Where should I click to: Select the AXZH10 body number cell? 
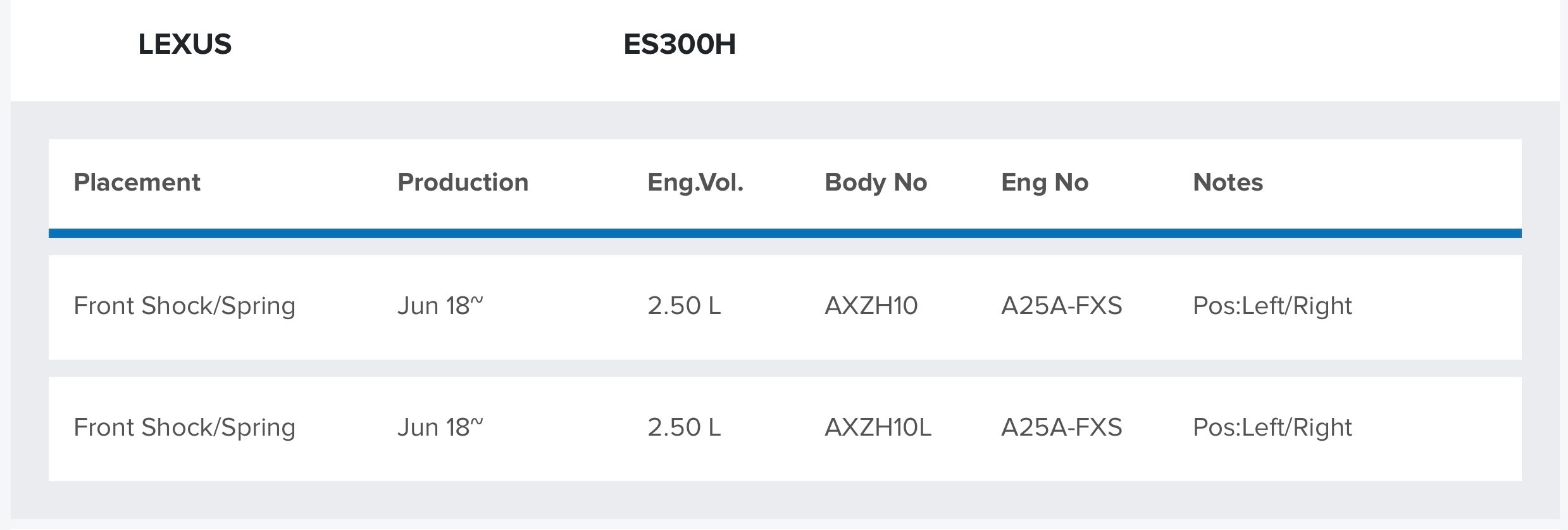871,306
